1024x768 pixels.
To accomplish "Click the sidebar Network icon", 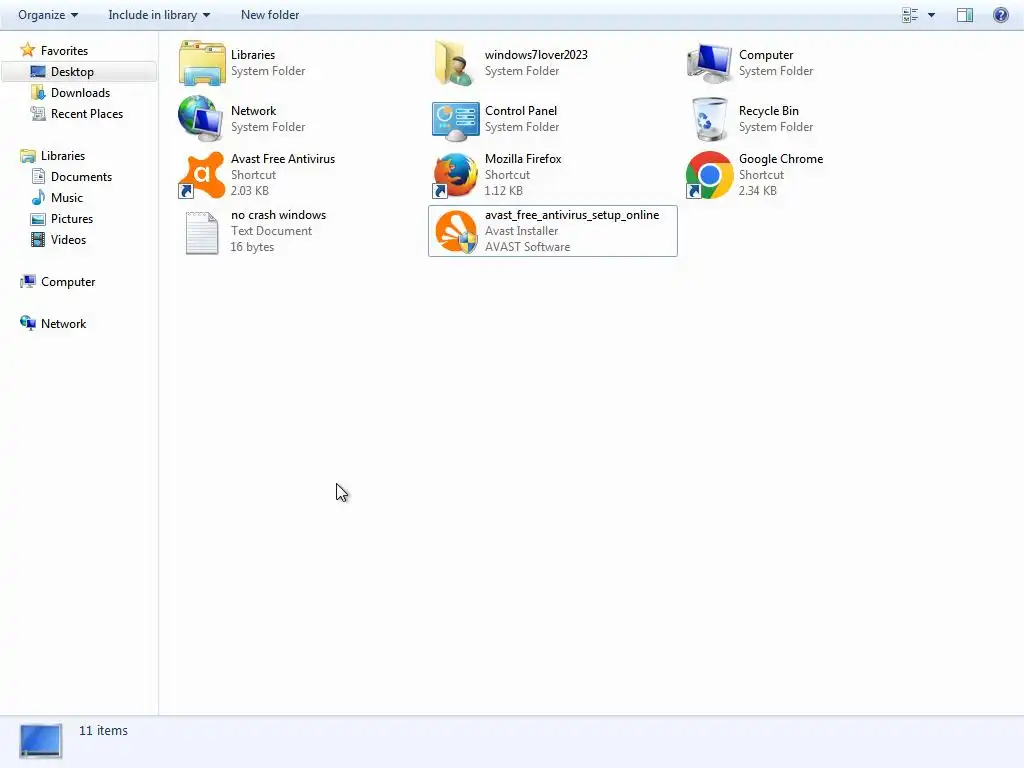I will point(27,323).
